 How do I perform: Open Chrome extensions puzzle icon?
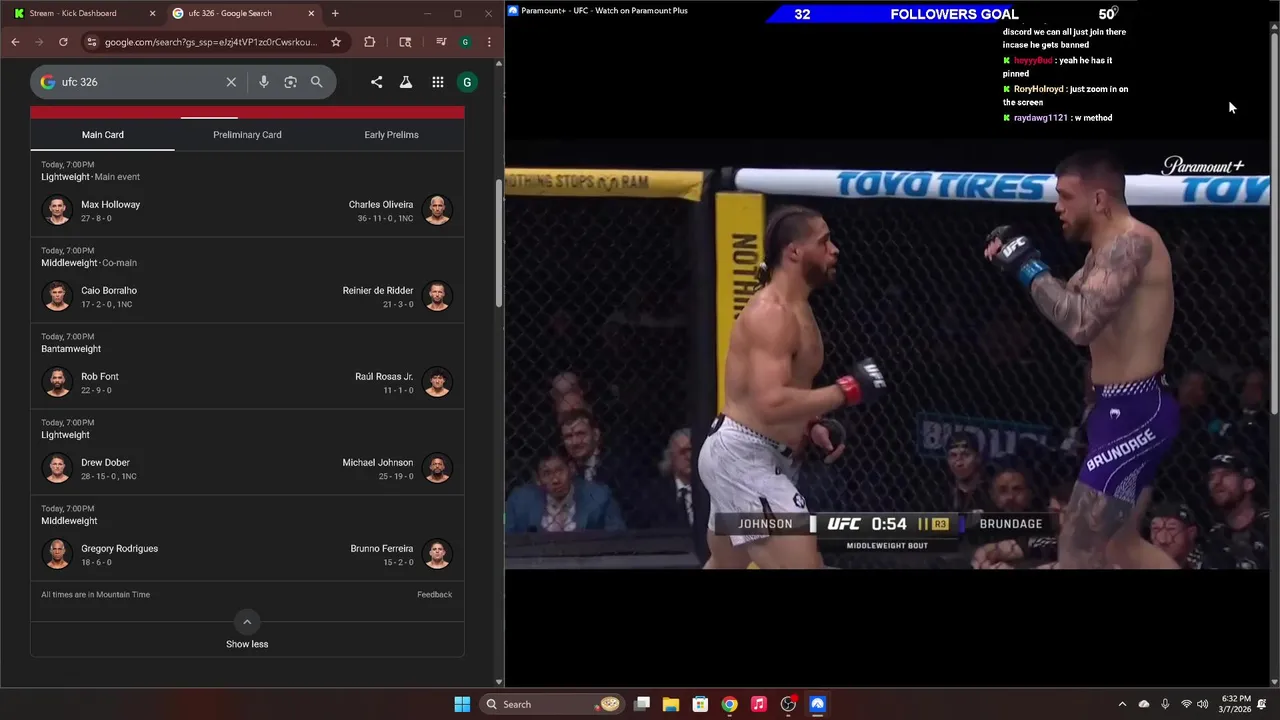[370, 42]
